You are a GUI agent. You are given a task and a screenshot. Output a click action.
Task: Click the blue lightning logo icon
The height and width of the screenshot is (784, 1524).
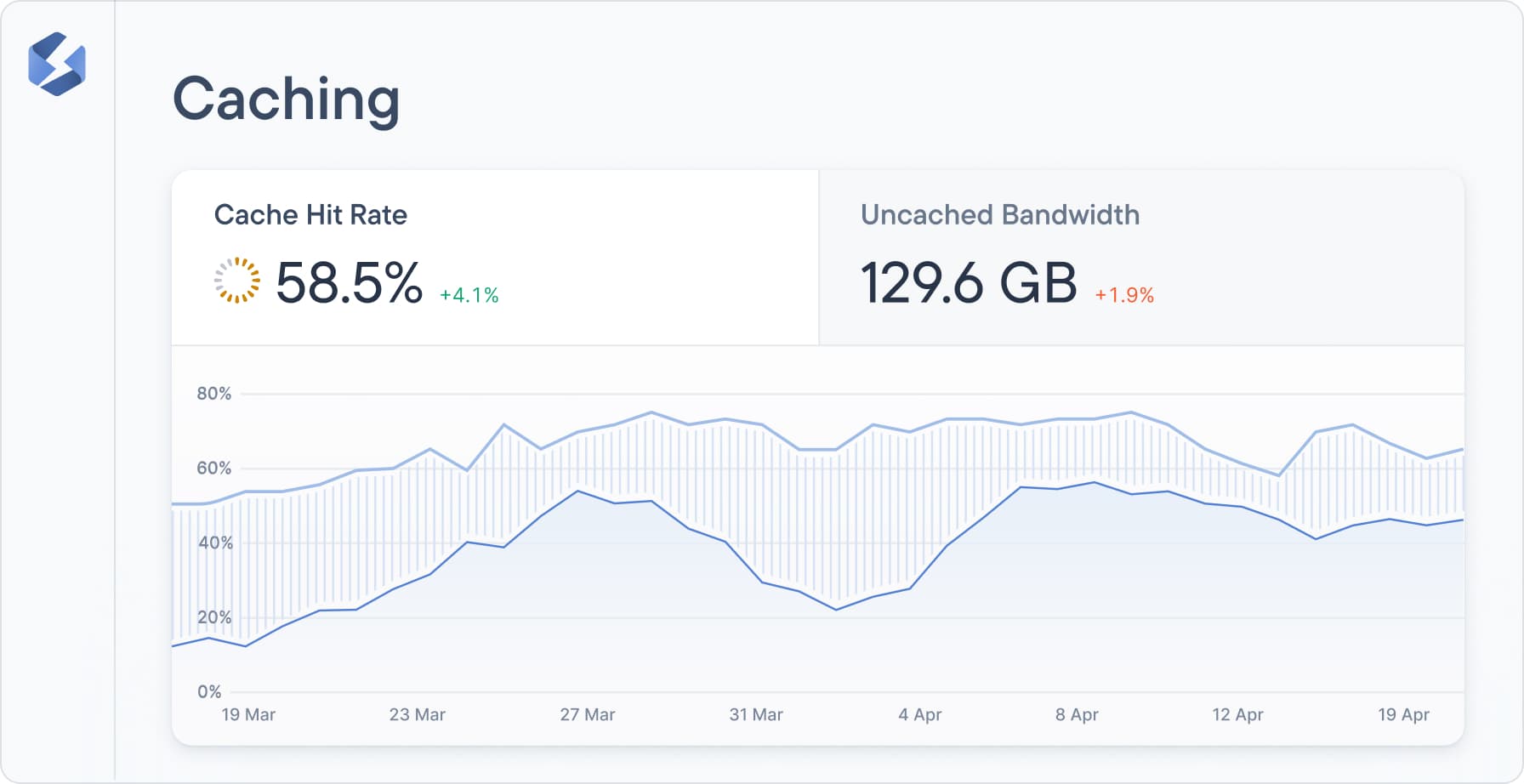coord(57,64)
